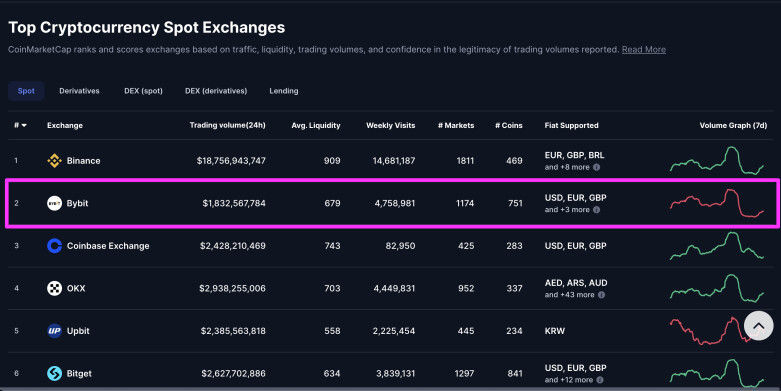Sort by # Coins column header

tap(509, 126)
